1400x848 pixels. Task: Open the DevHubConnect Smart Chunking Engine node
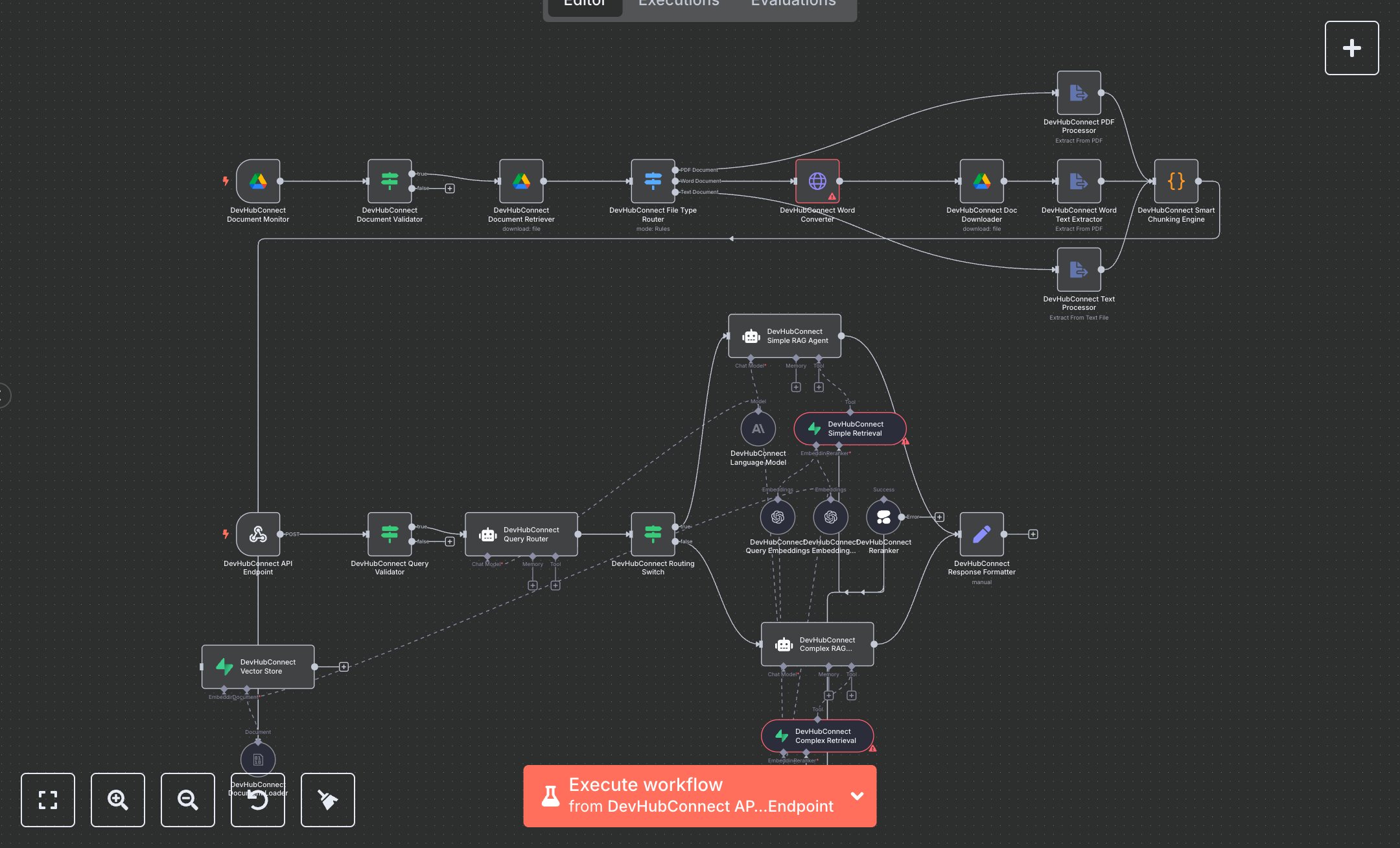(1176, 182)
